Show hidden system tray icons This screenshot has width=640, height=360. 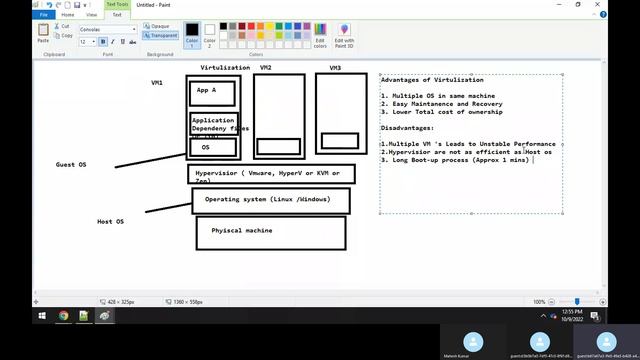(x=543, y=316)
